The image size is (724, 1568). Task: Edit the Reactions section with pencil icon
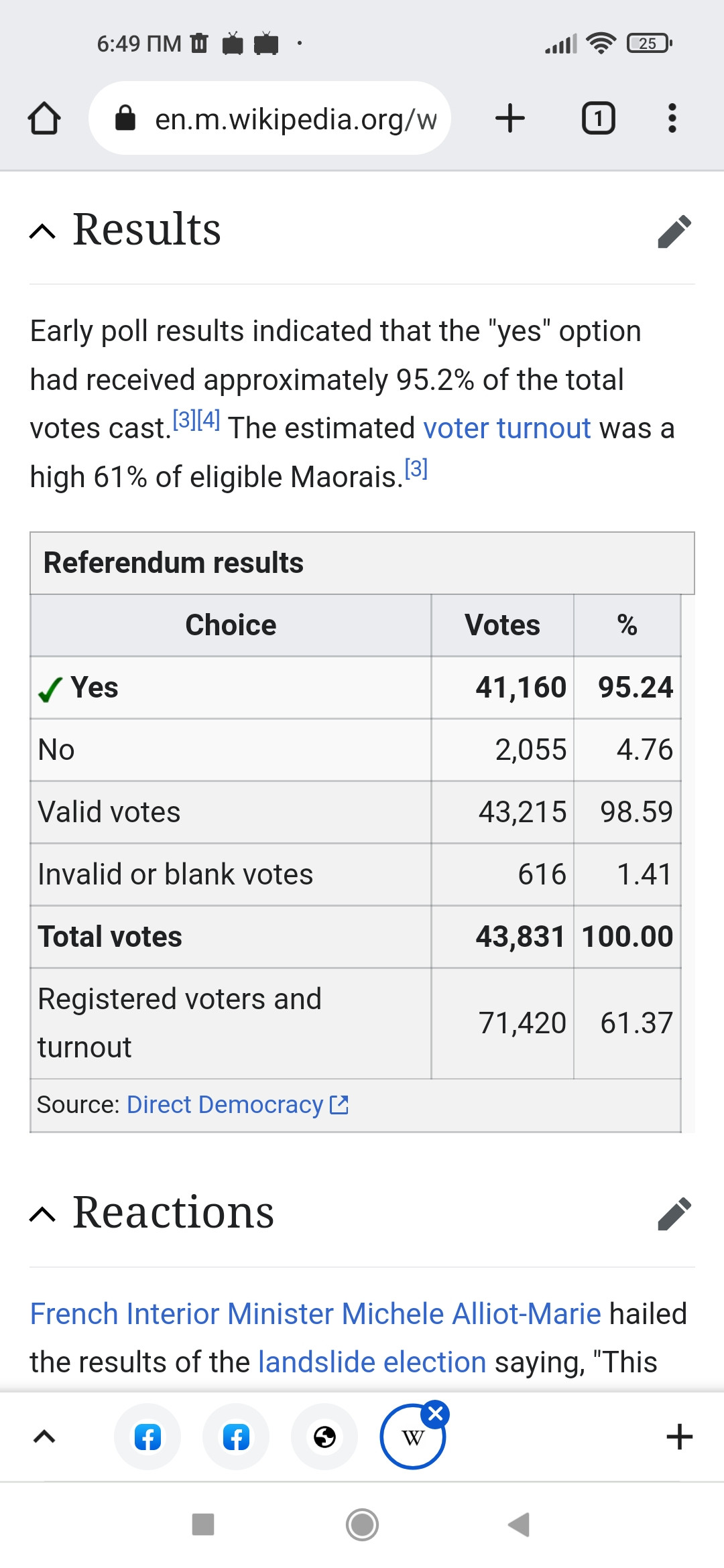(x=674, y=1214)
